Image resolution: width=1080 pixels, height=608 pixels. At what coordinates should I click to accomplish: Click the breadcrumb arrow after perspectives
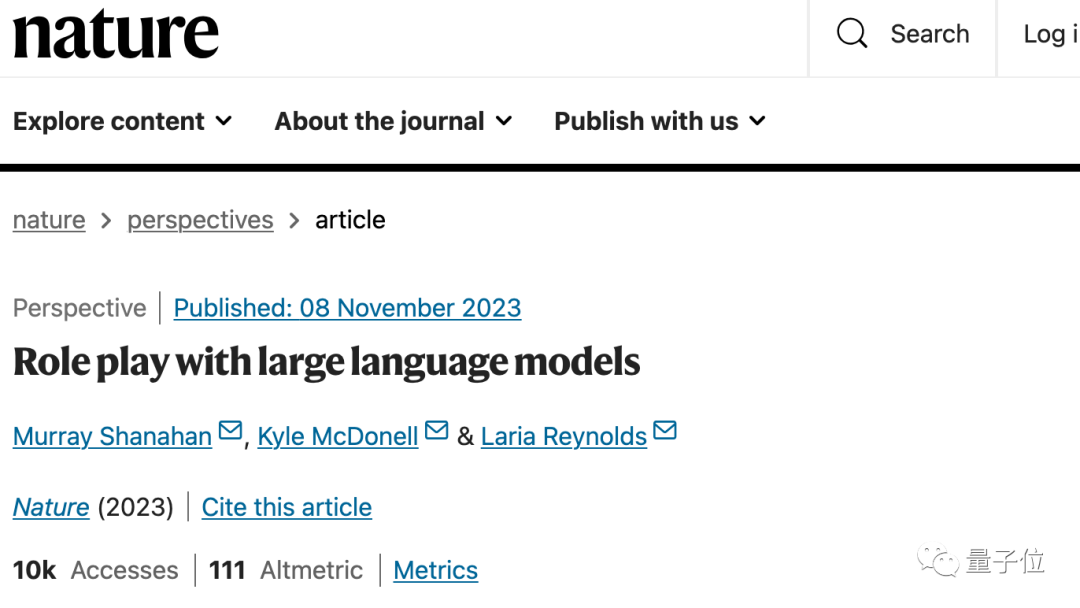click(294, 220)
